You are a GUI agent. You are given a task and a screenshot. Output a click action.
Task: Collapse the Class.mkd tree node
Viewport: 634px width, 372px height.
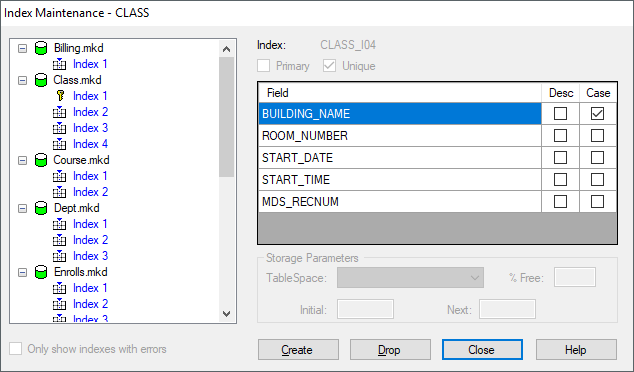pyautogui.click(x=23, y=80)
